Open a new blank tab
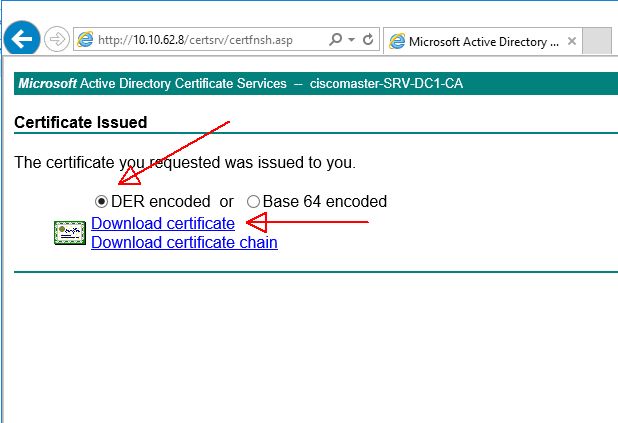Image resolution: width=618 pixels, height=423 pixels. [x=597, y=40]
